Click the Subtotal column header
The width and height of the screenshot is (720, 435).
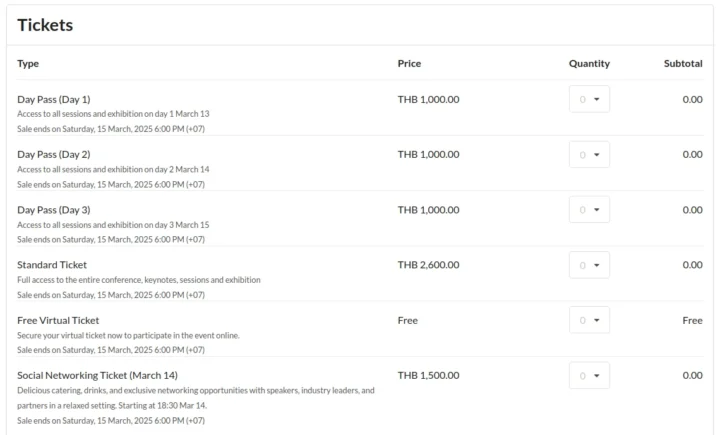[683, 64]
